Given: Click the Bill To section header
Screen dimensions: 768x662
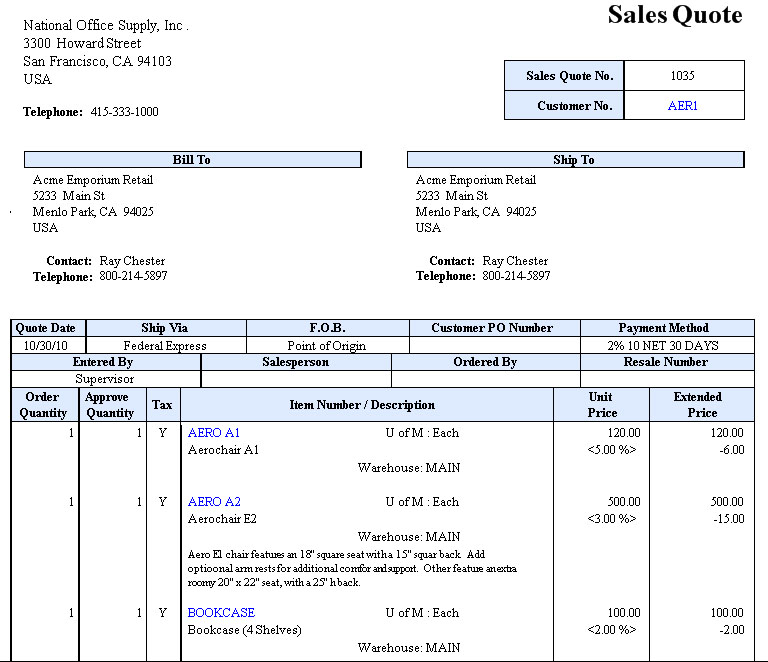Looking at the screenshot, I should pos(192,160).
